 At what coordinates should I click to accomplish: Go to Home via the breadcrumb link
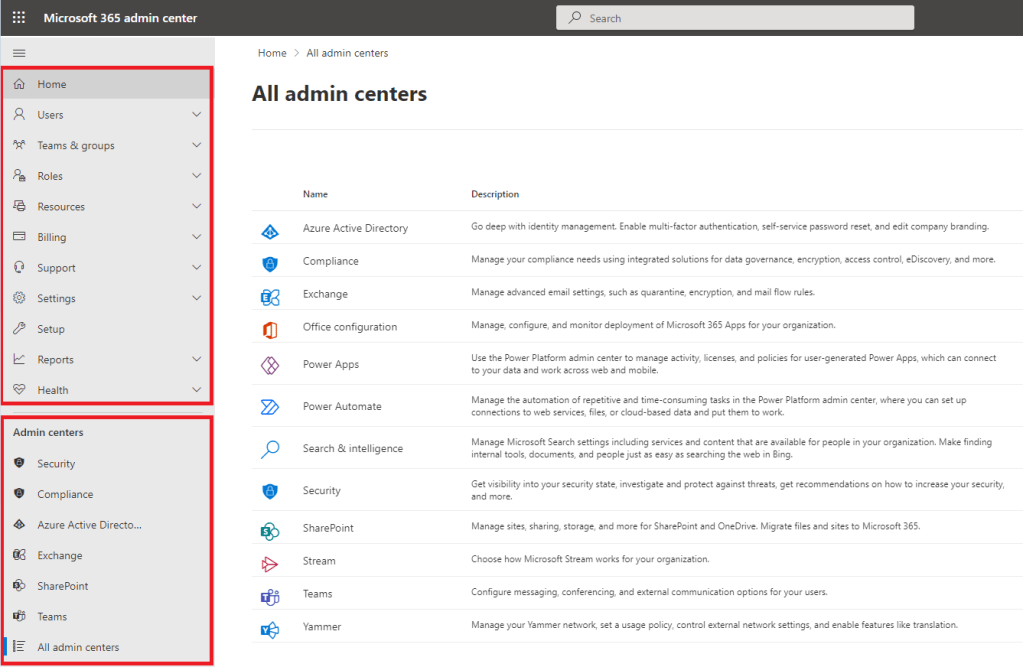272,53
